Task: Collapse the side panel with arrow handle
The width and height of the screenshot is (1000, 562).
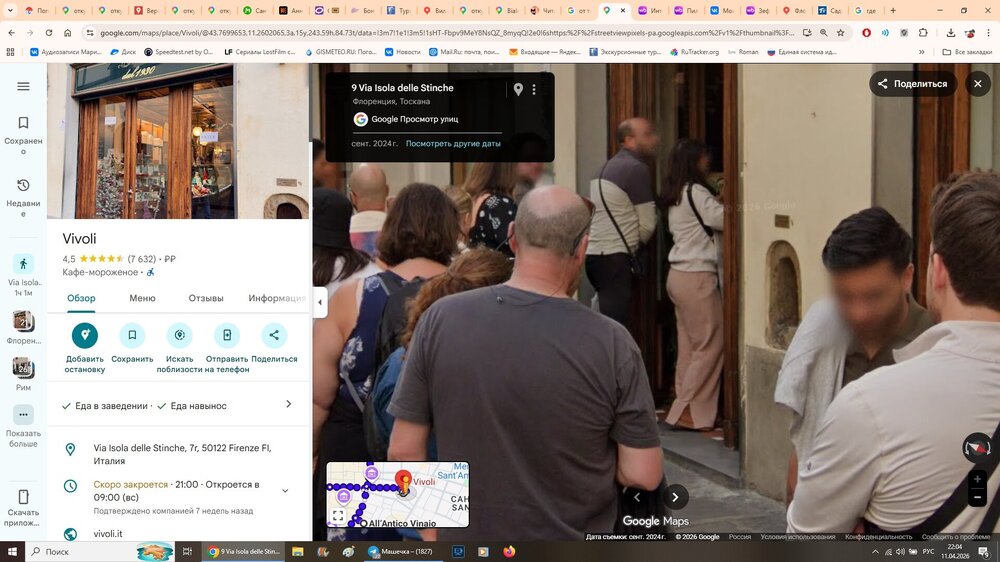Action: point(320,302)
